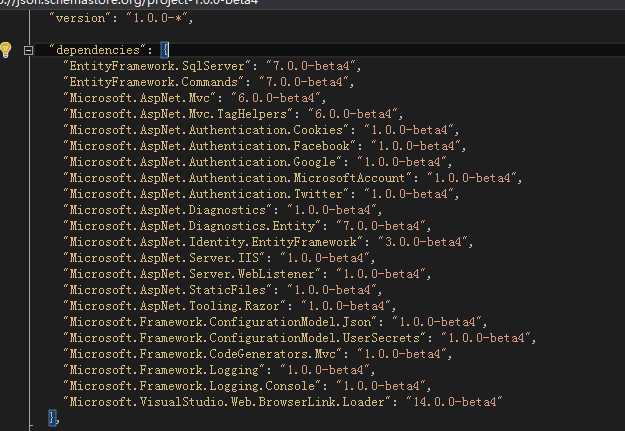The width and height of the screenshot is (625, 431).
Task: Click "Microsoft.AspNet.Authentication.Twitter" key
Action: (206, 194)
